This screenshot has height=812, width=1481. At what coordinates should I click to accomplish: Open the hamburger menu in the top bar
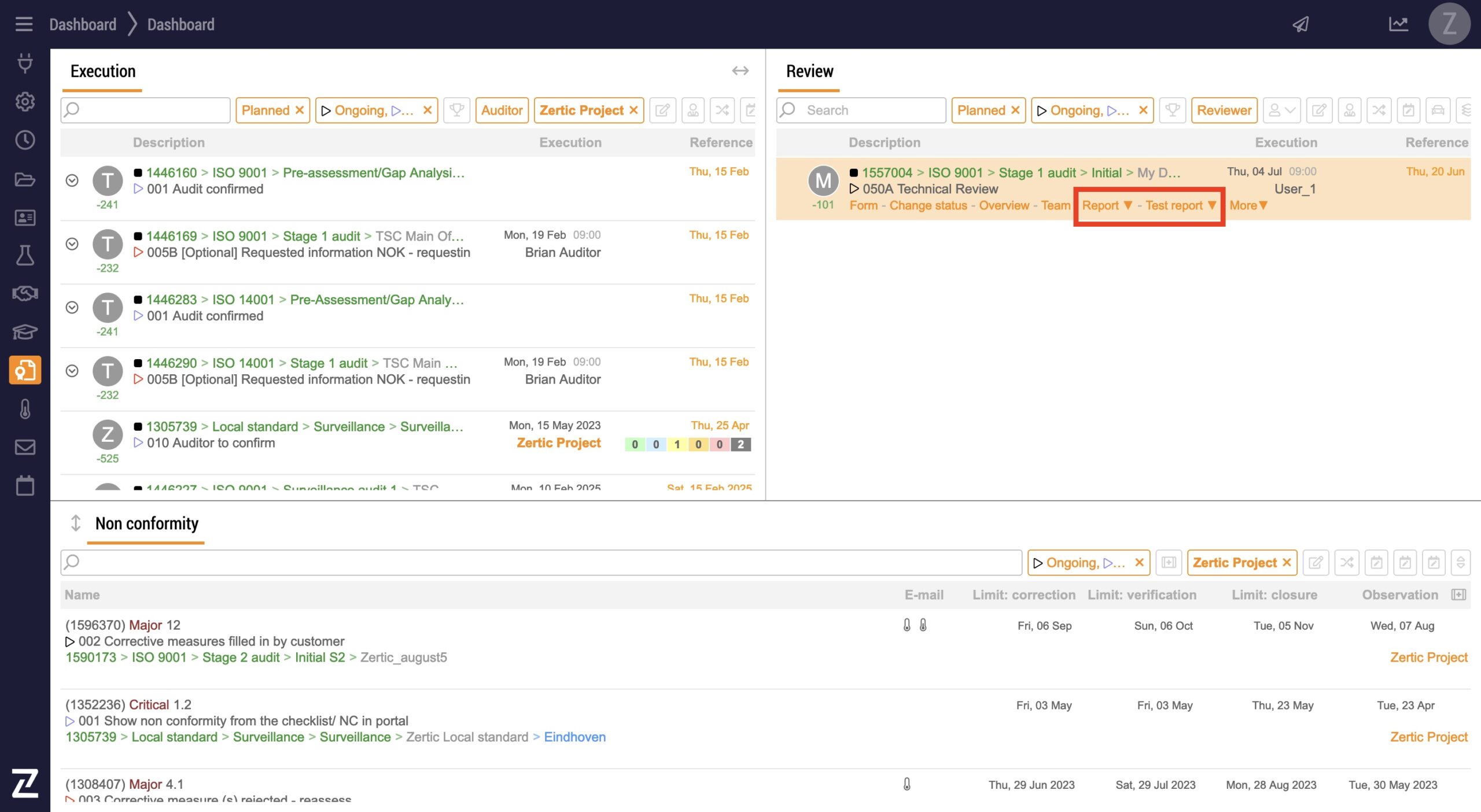point(24,24)
